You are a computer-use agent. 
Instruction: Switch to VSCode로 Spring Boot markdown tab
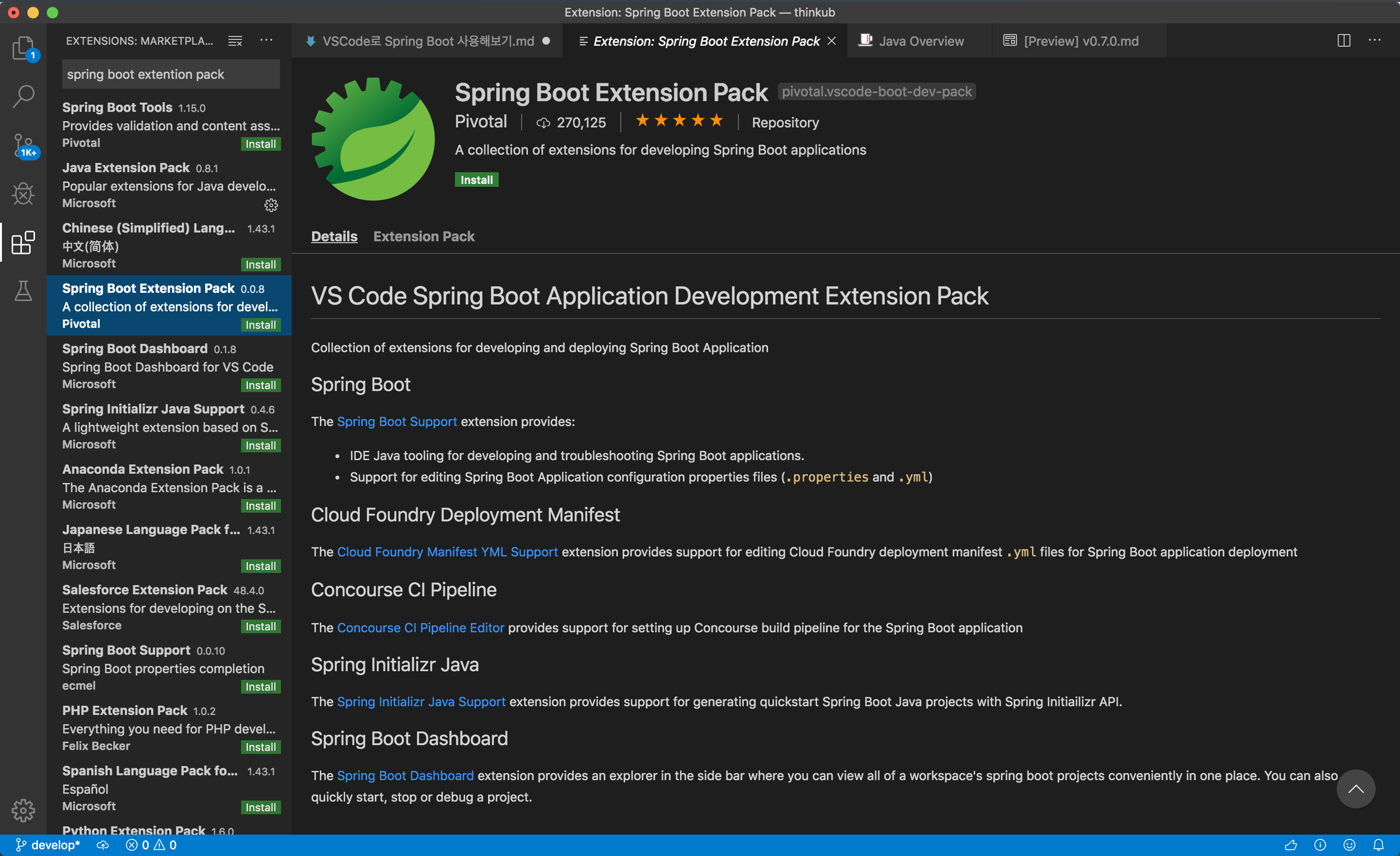427,41
